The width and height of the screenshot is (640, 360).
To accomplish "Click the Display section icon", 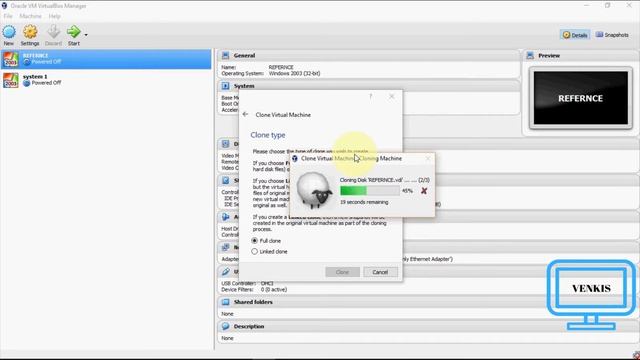I will tap(225, 144).
